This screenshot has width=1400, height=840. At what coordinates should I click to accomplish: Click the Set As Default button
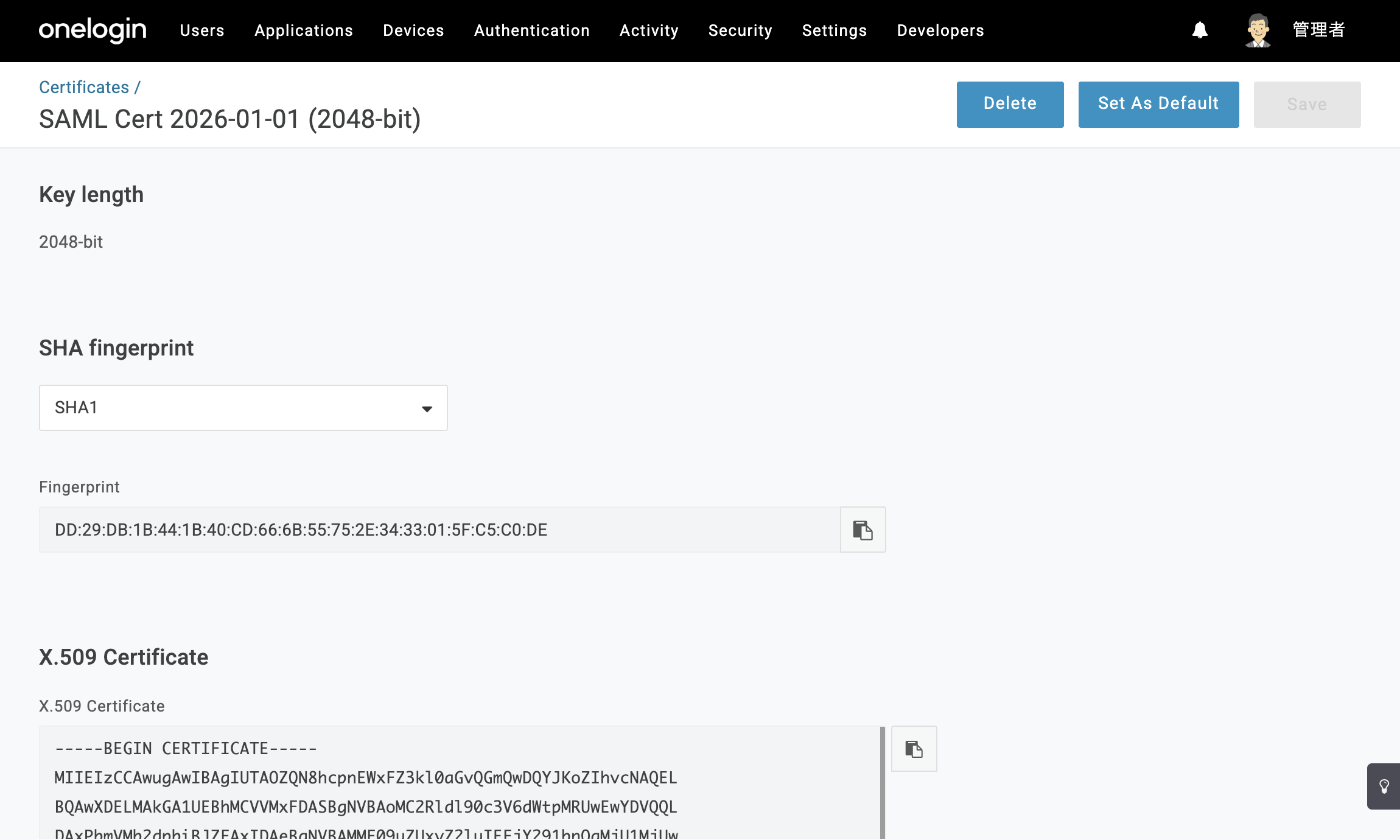(1159, 104)
